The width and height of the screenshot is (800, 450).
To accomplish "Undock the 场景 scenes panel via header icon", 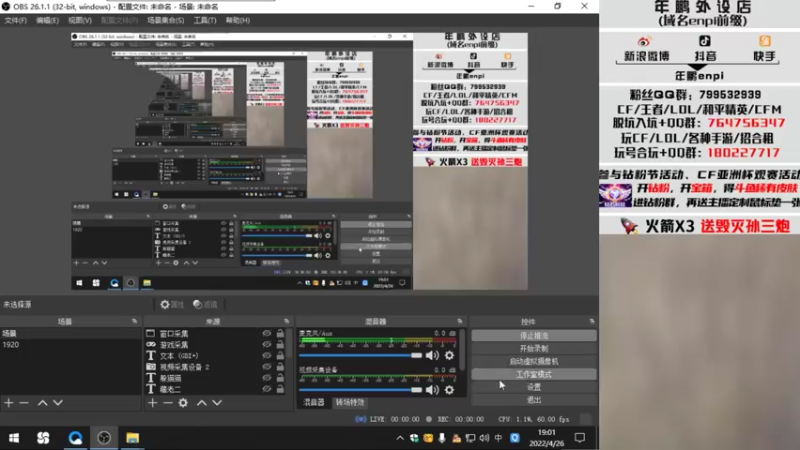I will coord(135,321).
